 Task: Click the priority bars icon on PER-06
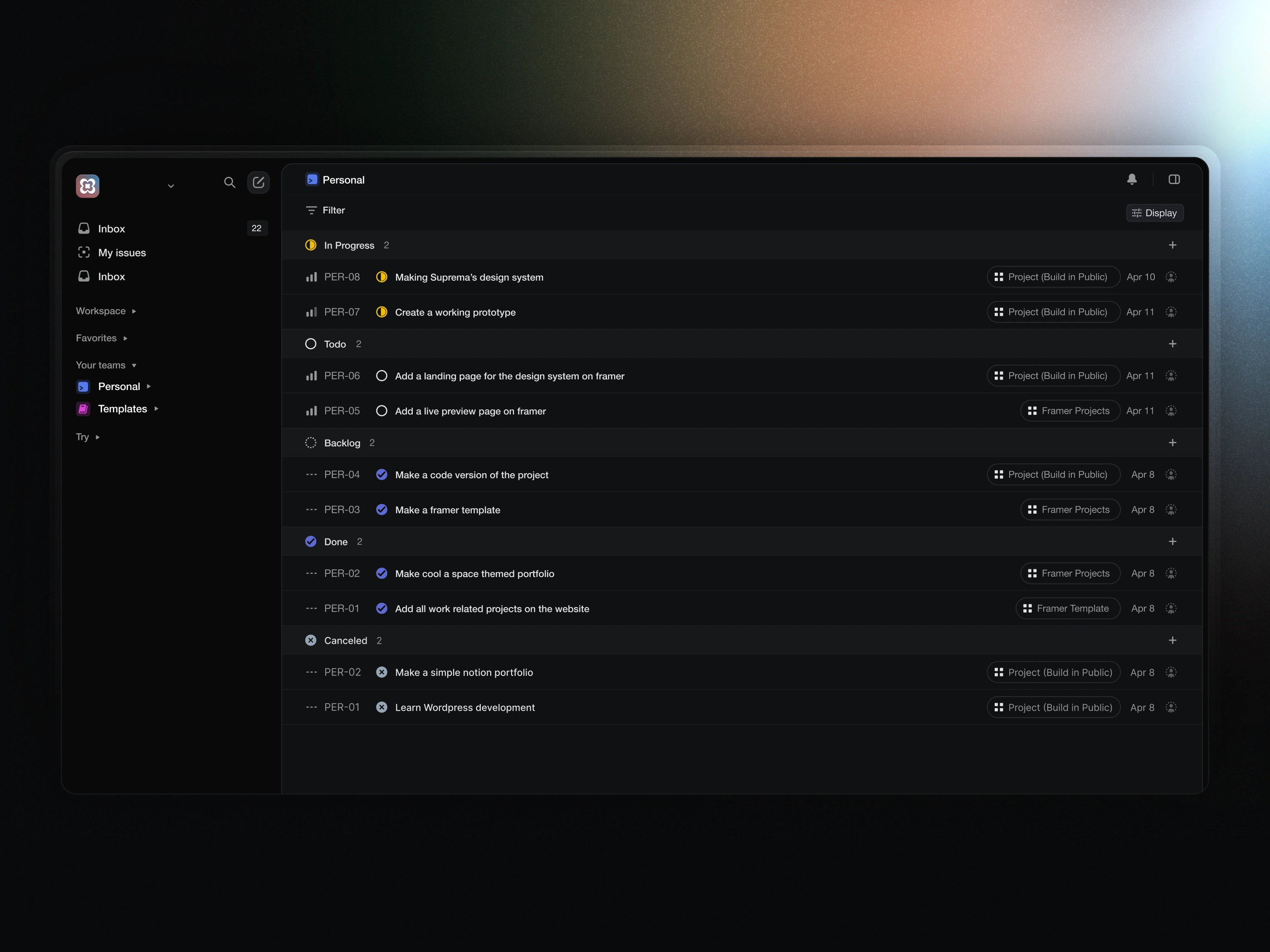[x=311, y=376]
